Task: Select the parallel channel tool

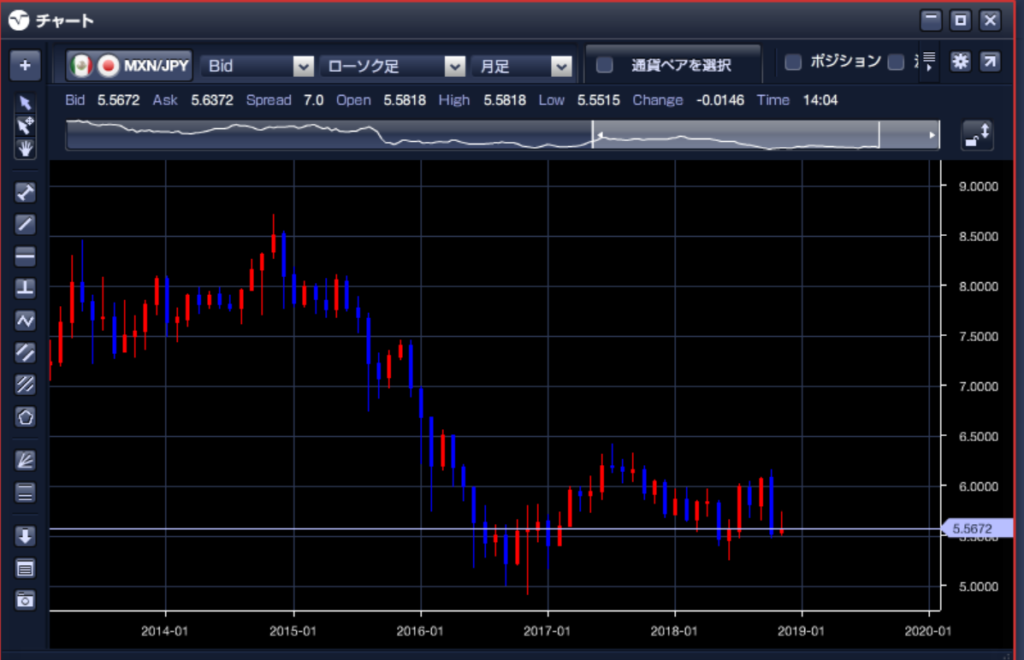Action: point(25,353)
